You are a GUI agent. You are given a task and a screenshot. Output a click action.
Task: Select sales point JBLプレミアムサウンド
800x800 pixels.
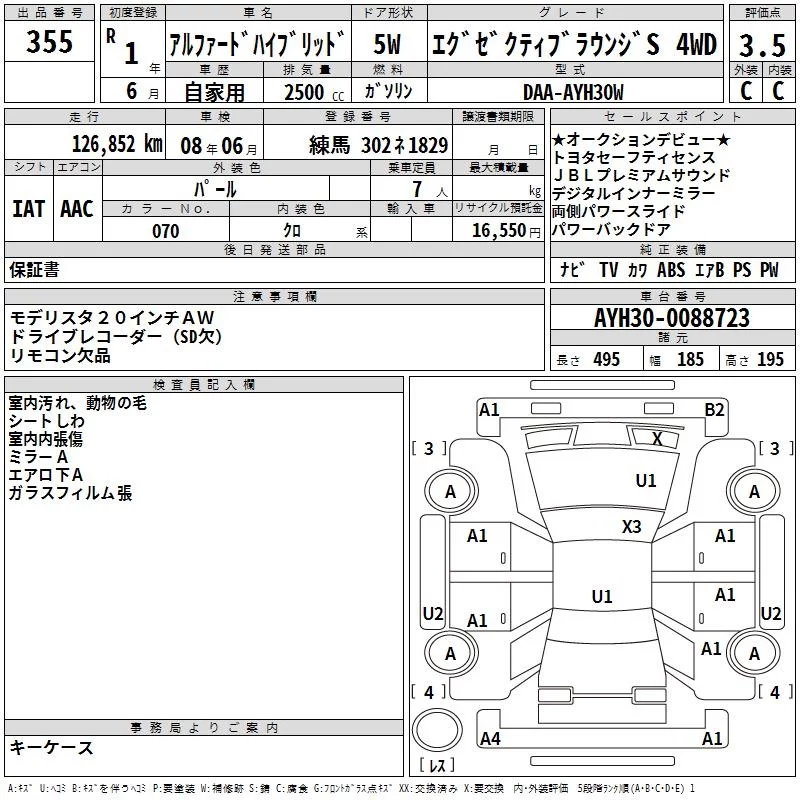tap(641, 175)
